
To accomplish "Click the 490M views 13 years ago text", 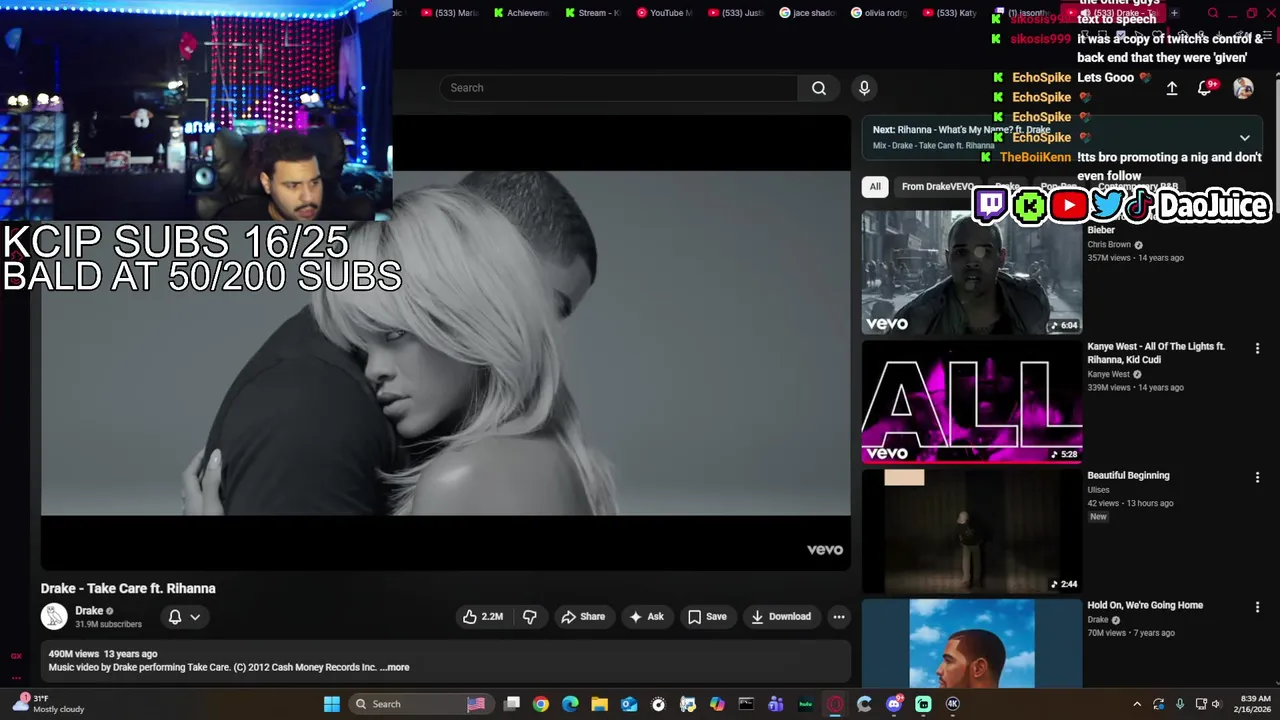I will pos(103,654).
